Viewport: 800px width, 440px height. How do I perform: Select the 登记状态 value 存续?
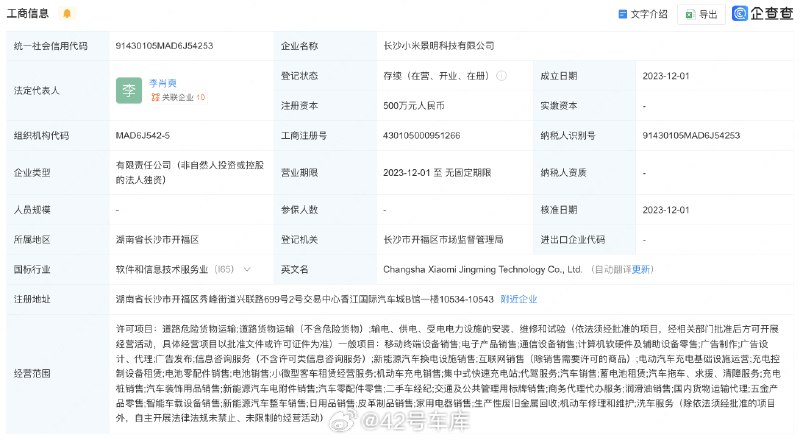[436, 76]
